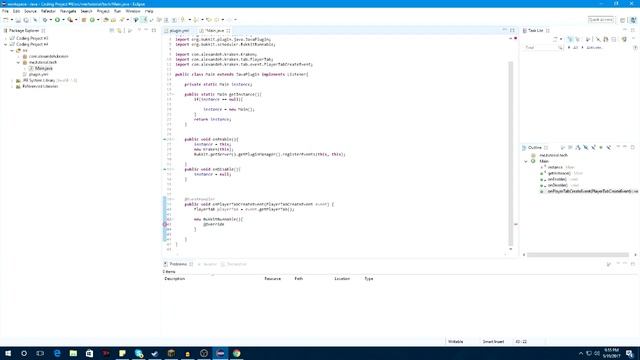Viewport: 640px width, 360px height.
Task: Open the File menu
Action: (x=5, y=11)
